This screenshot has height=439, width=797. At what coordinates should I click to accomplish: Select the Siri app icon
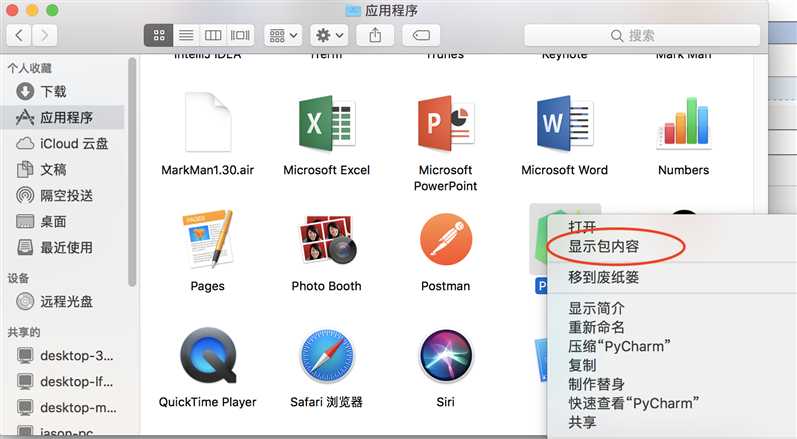pyautogui.click(x=446, y=355)
